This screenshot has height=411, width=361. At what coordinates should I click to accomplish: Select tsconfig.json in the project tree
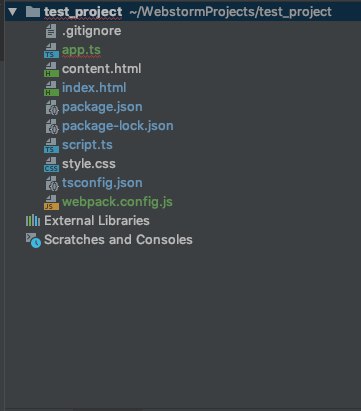pos(102,183)
